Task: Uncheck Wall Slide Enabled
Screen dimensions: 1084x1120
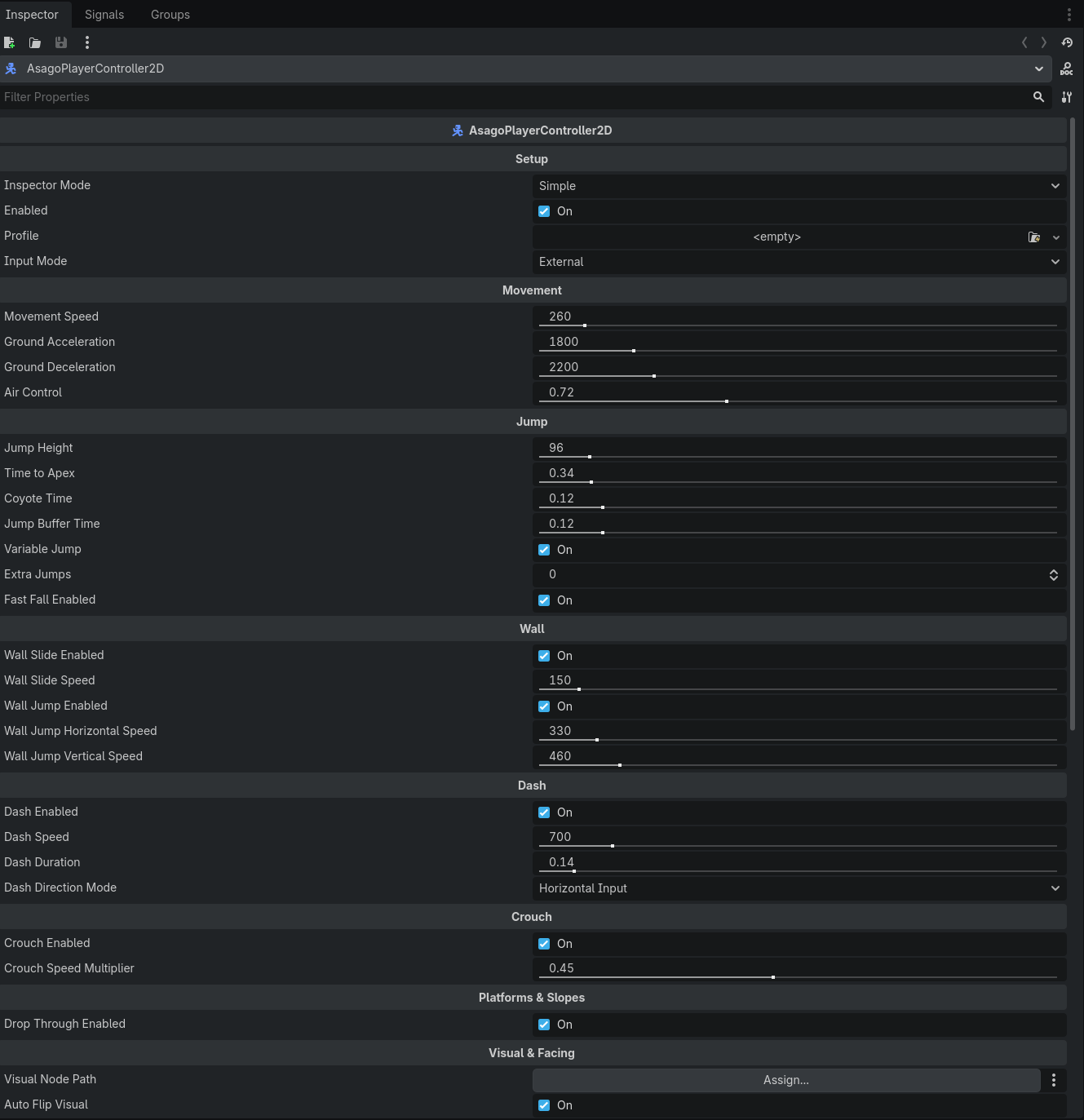Action: click(544, 656)
